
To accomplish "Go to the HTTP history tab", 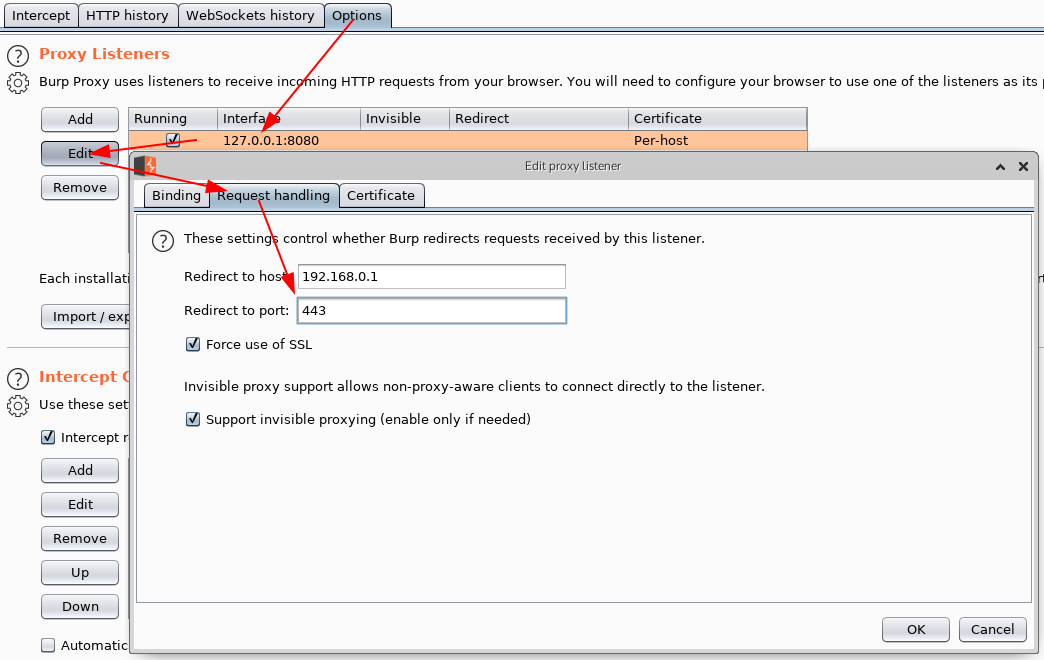I will (128, 16).
